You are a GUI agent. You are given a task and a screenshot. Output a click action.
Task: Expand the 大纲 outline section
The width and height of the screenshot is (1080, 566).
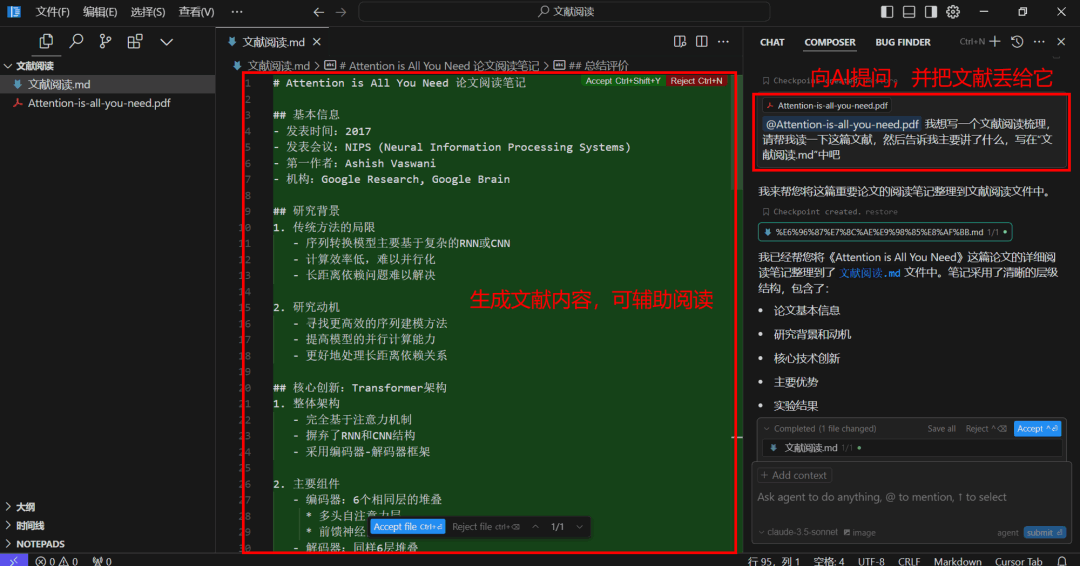click(x=107, y=507)
